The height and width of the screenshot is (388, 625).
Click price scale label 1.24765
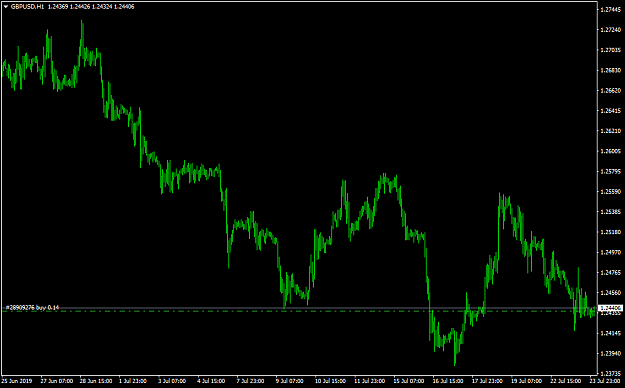coord(611,273)
